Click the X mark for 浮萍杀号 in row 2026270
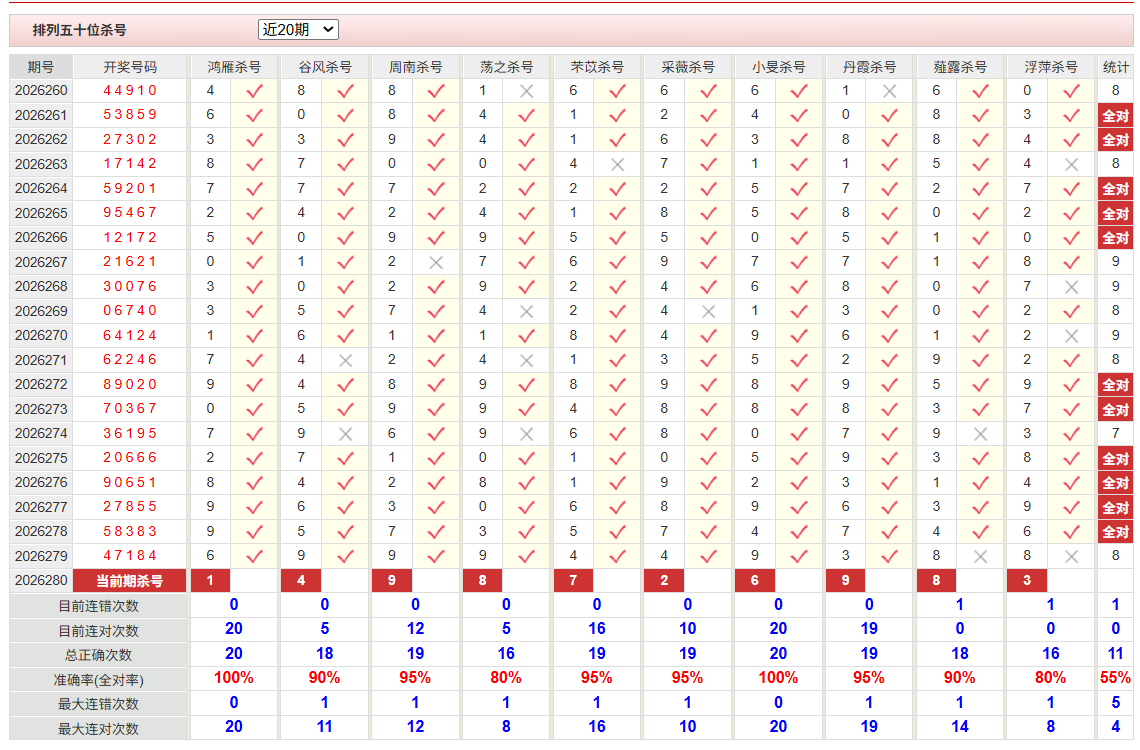The width and height of the screenshot is (1140, 750). click(1071, 336)
